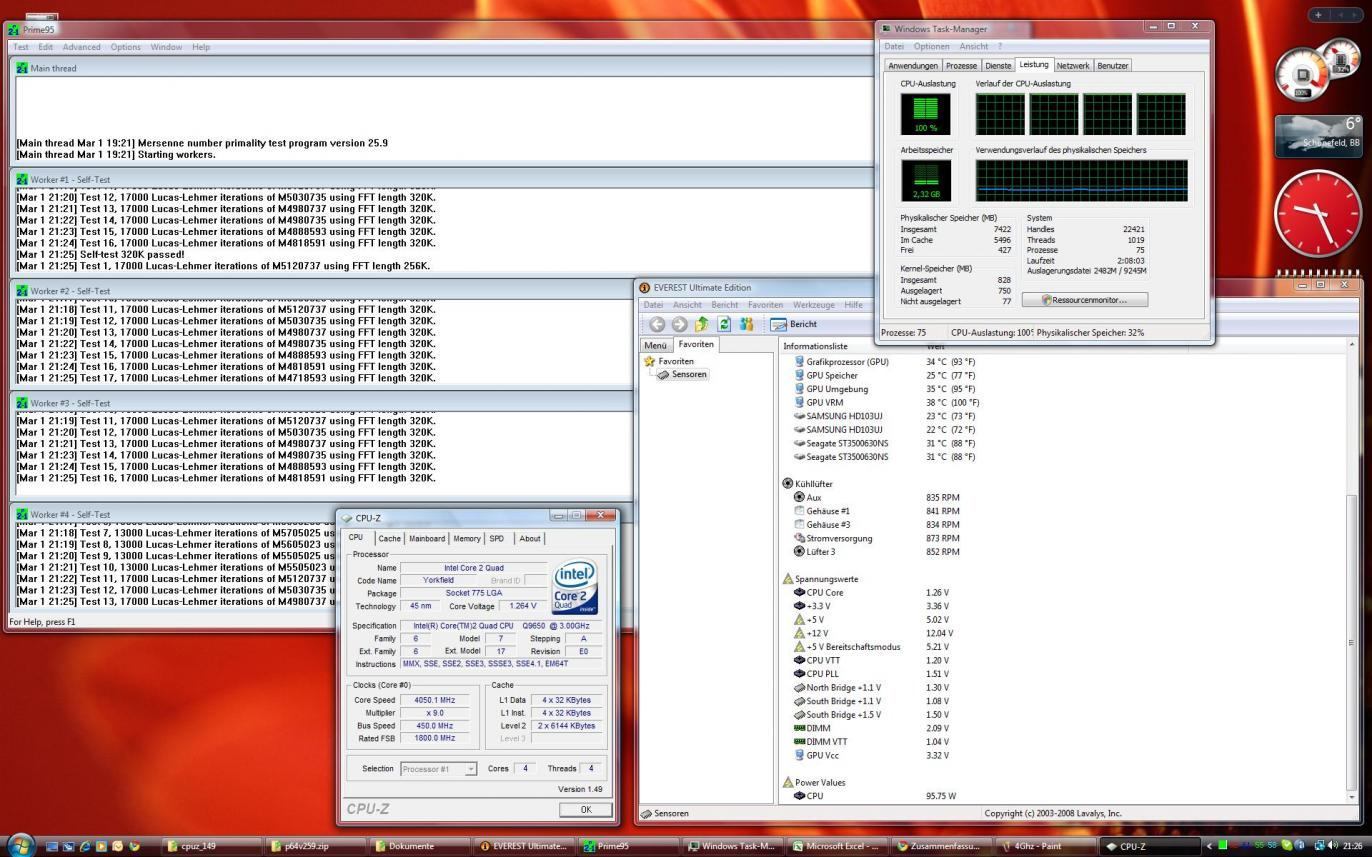Click the Bericht report button in EVEREST toolbar
Image resolution: width=1372 pixels, height=857 pixels.
[795, 324]
